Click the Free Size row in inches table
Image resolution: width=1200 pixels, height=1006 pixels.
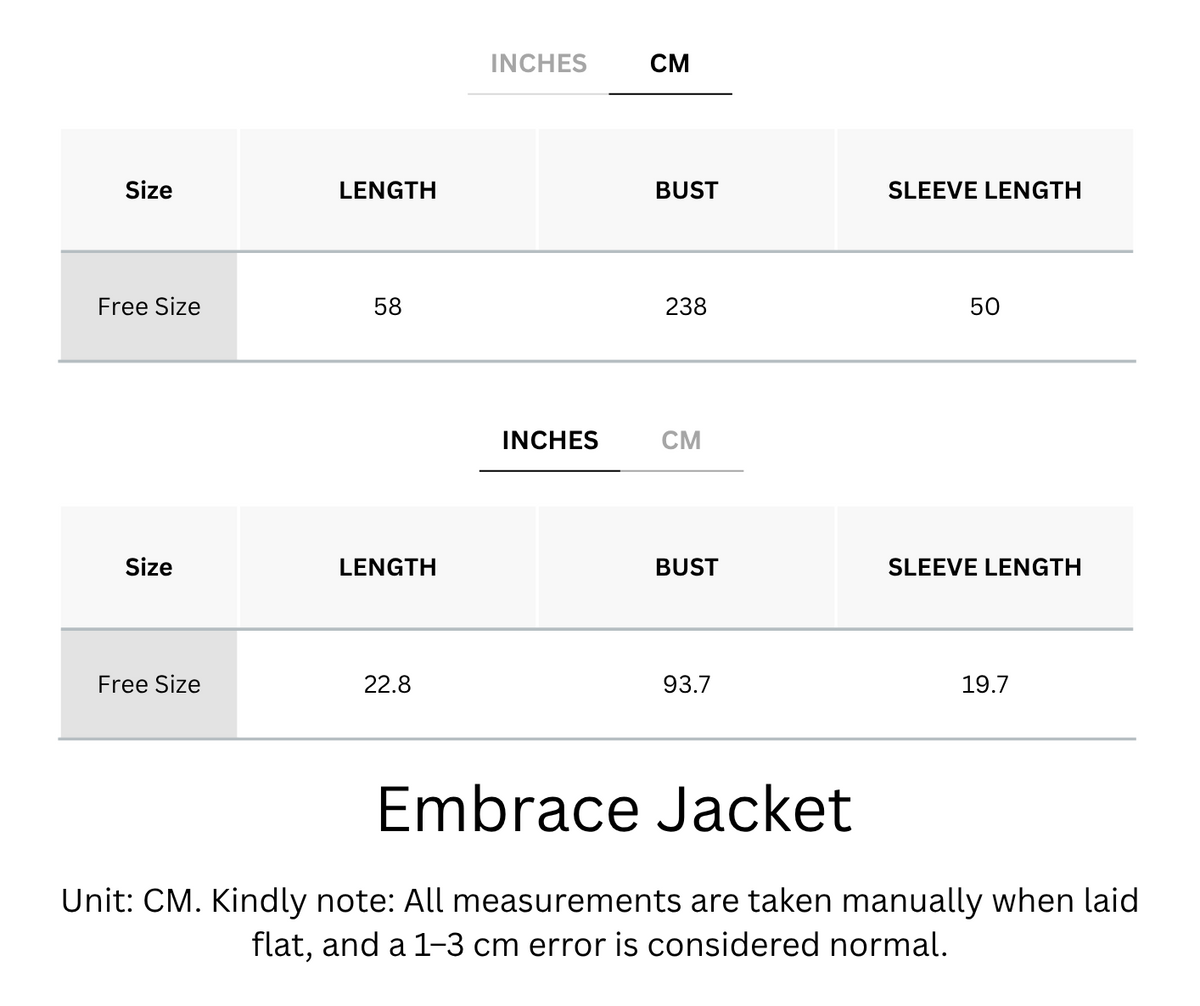[597, 684]
